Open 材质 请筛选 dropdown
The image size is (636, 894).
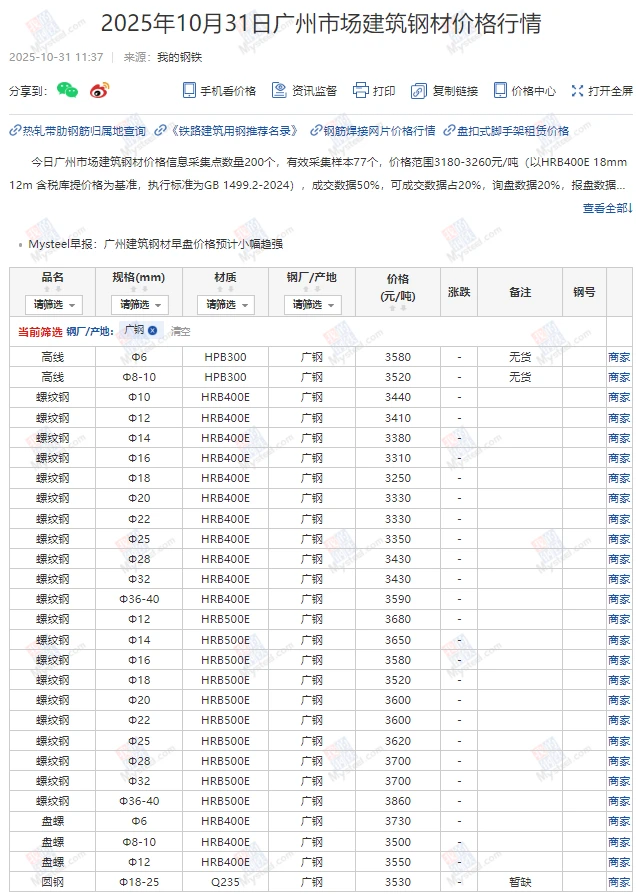pos(226,305)
